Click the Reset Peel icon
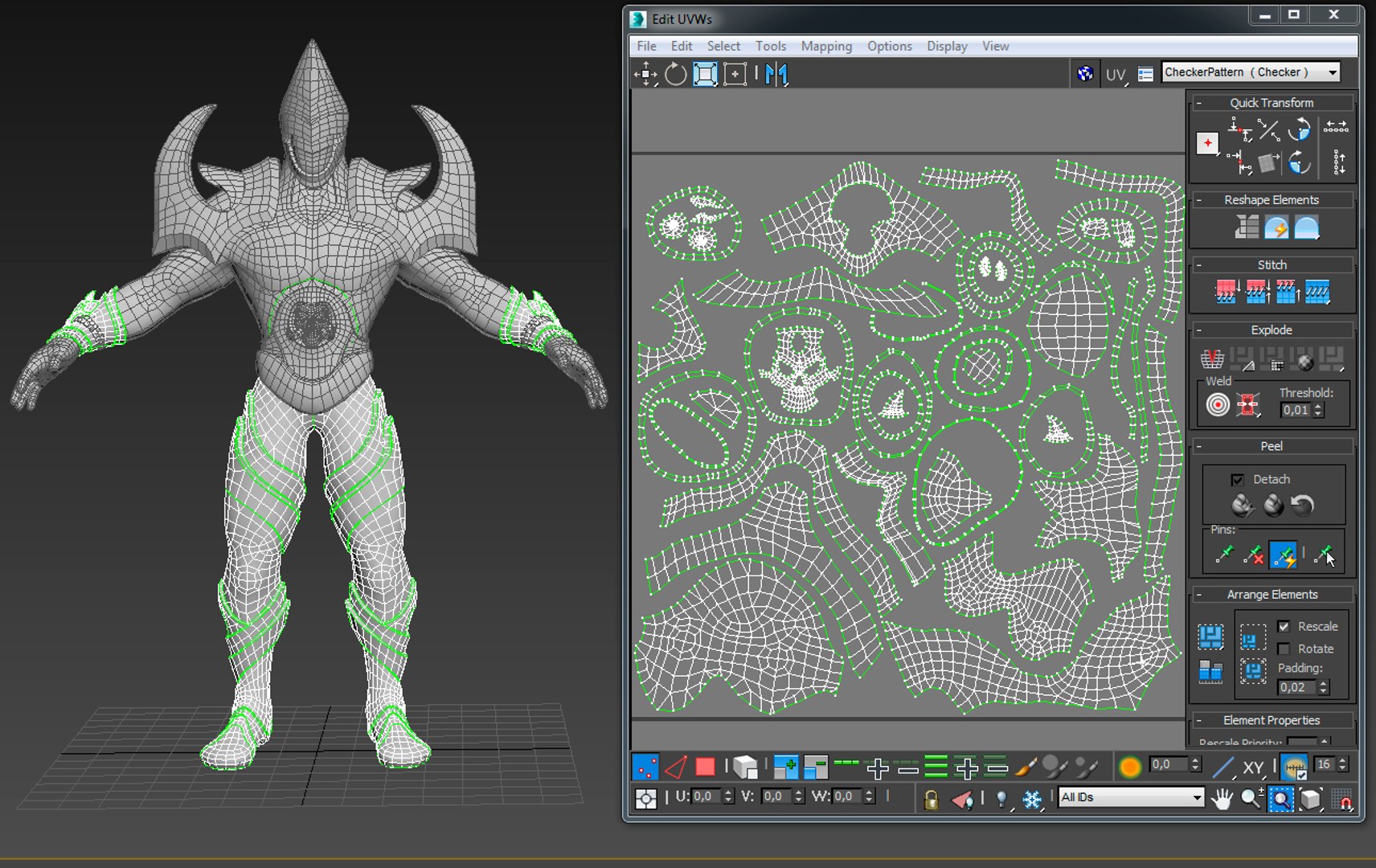 (x=1303, y=505)
